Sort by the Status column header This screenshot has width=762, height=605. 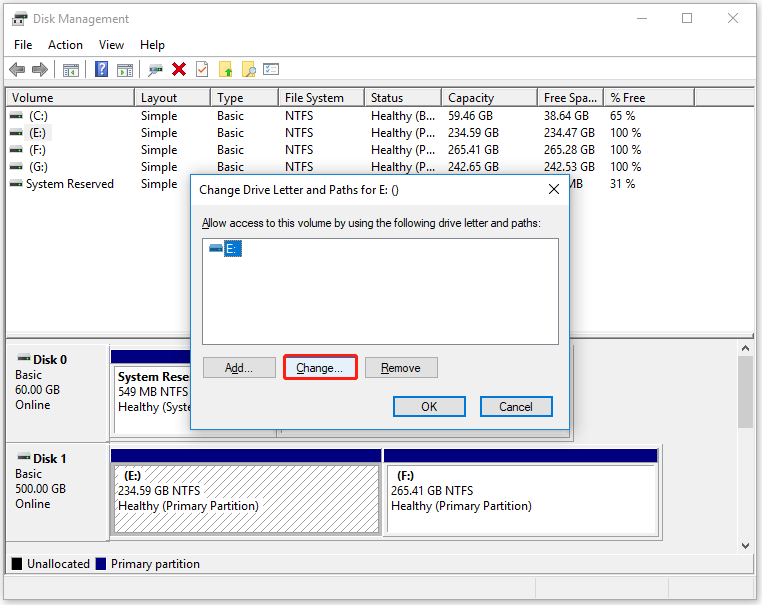tap(403, 98)
